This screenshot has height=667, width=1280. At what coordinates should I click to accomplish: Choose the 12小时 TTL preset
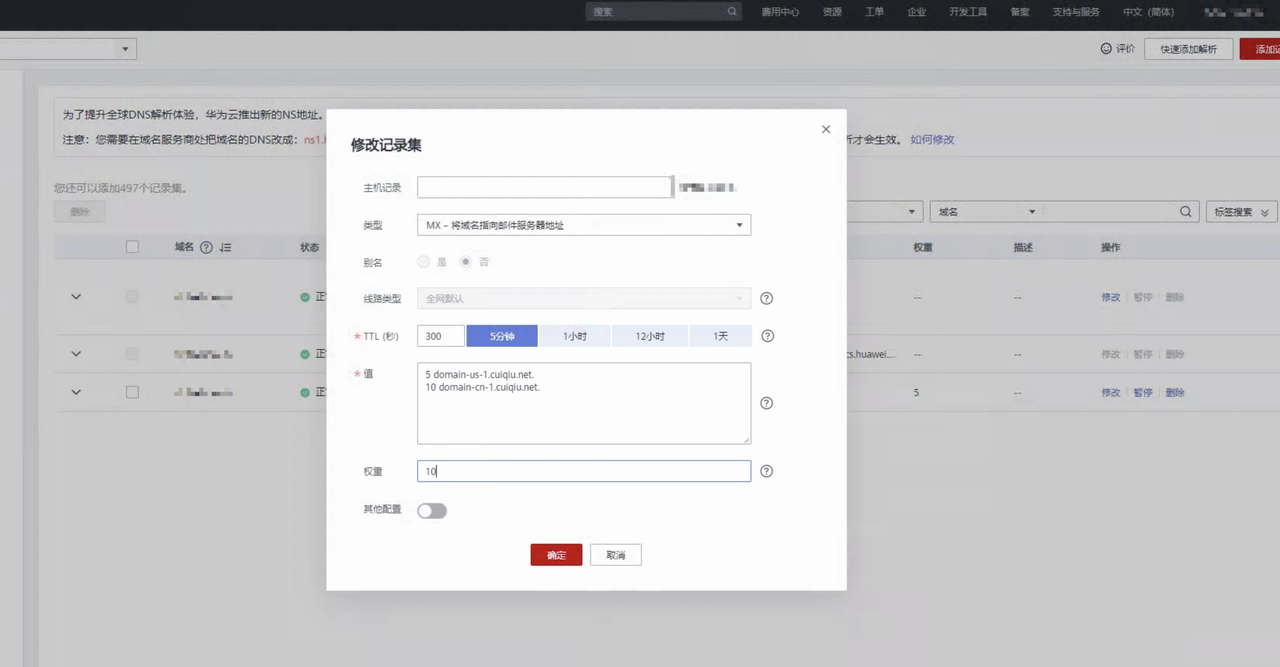click(650, 336)
